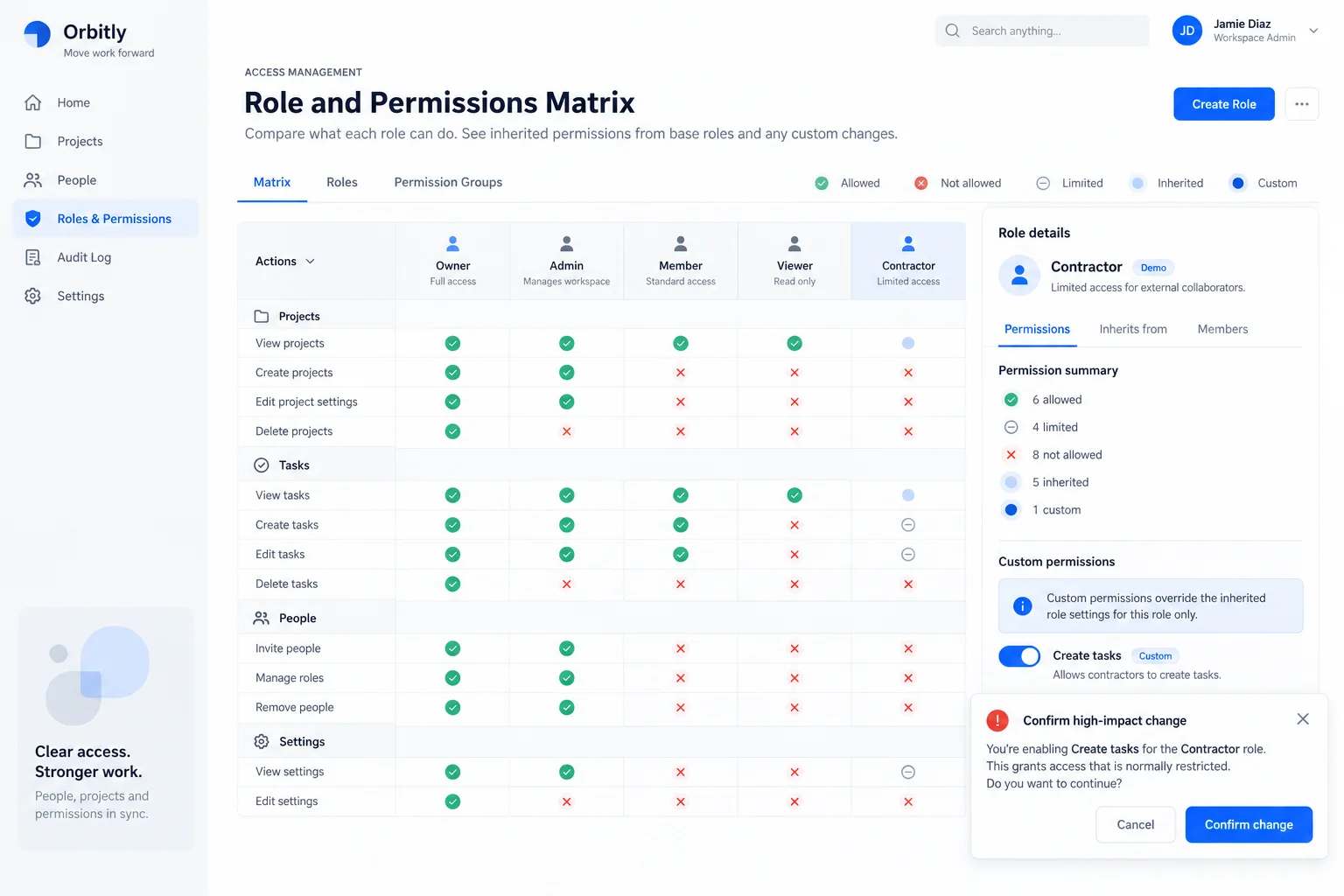This screenshot has width=1344, height=896.
Task: Click the Custom legend blue dot
Action: coord(1238,183)
